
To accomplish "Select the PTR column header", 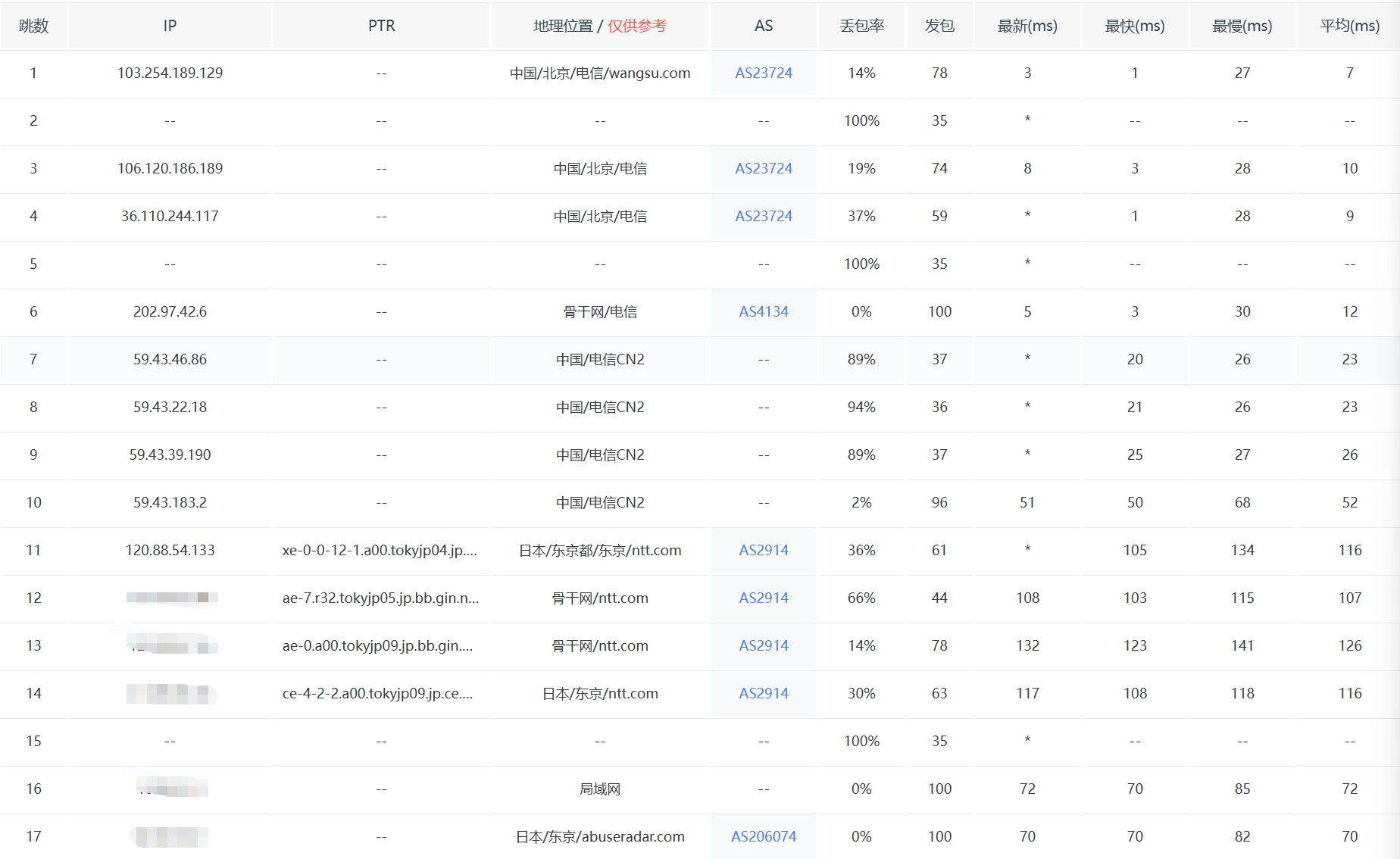I will click(381, 26).
